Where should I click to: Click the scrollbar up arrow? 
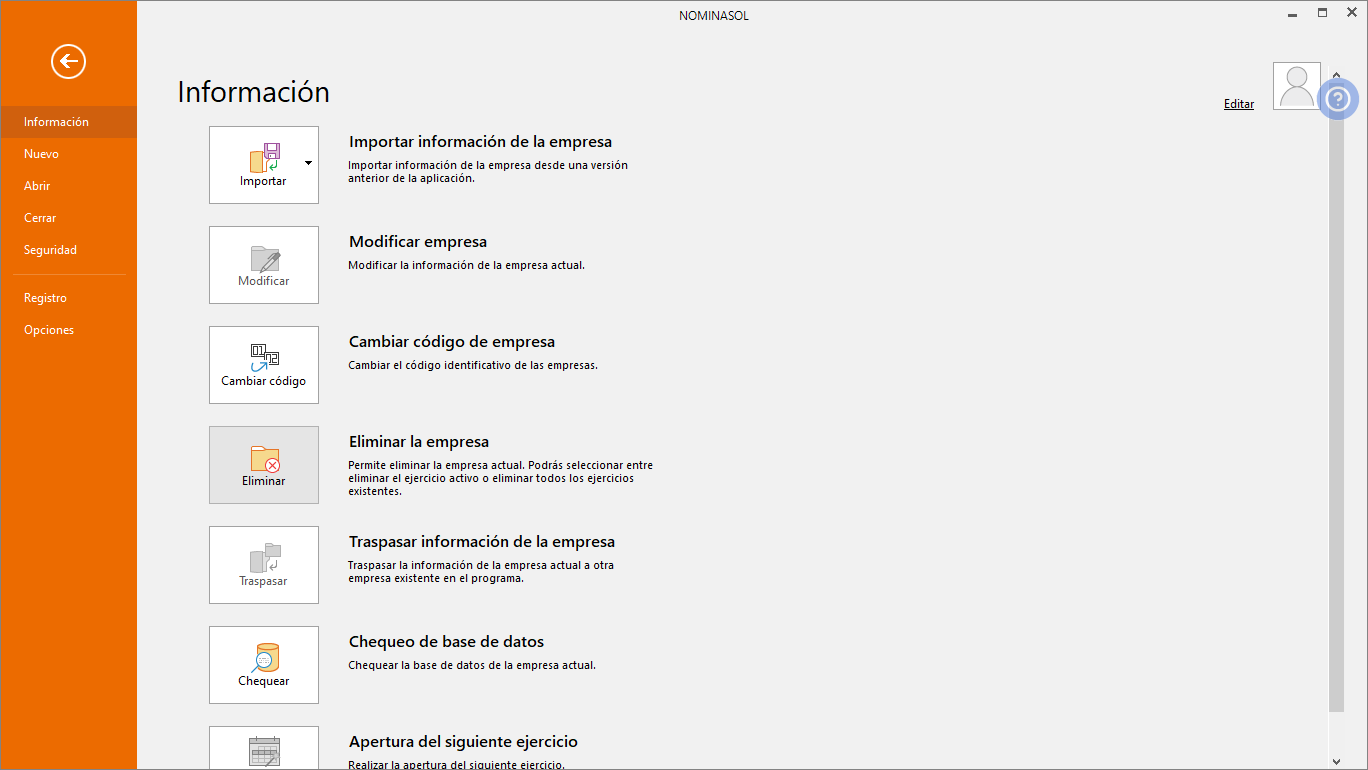pos(1337,74)
